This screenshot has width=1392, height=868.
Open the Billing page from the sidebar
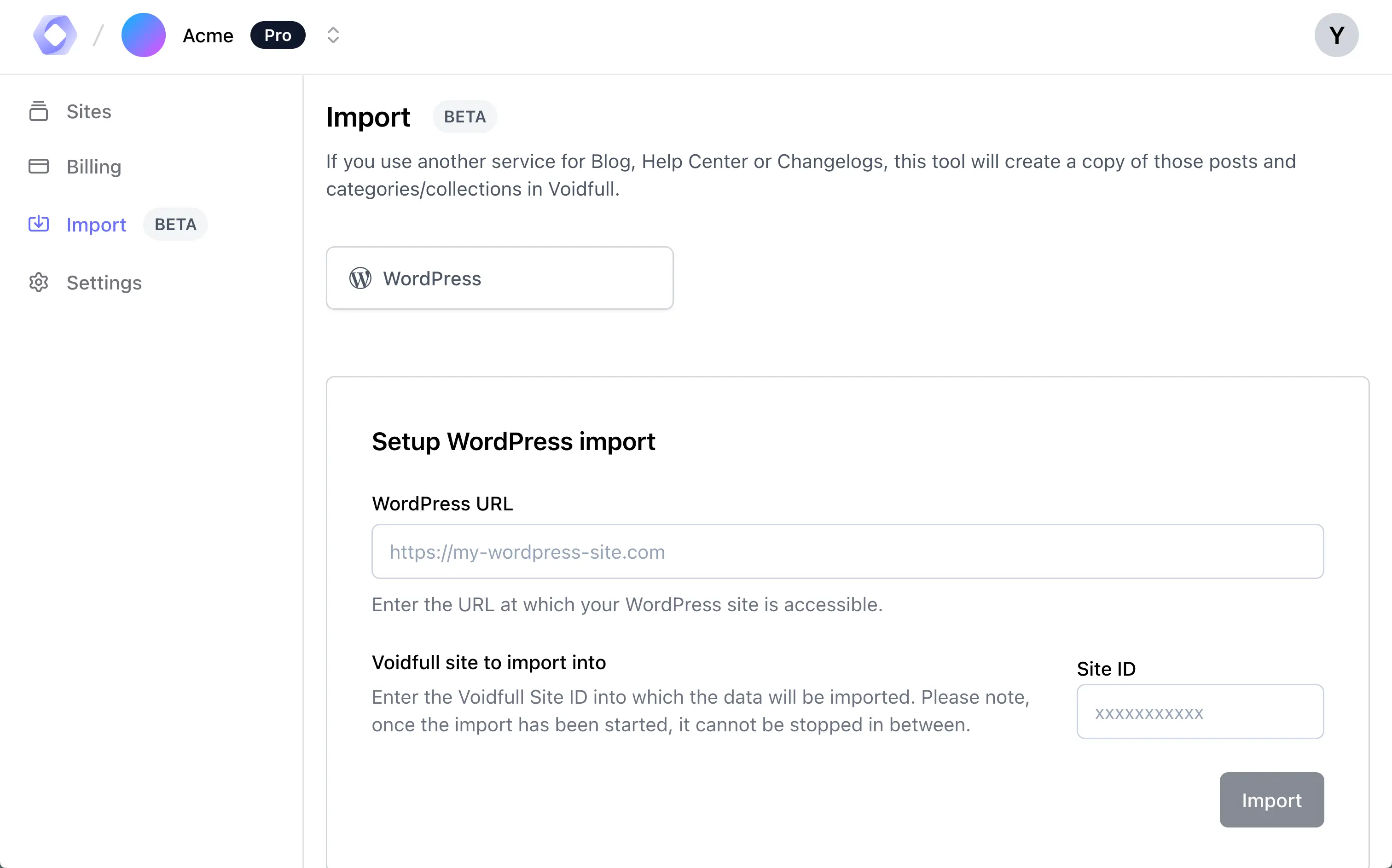93,166
